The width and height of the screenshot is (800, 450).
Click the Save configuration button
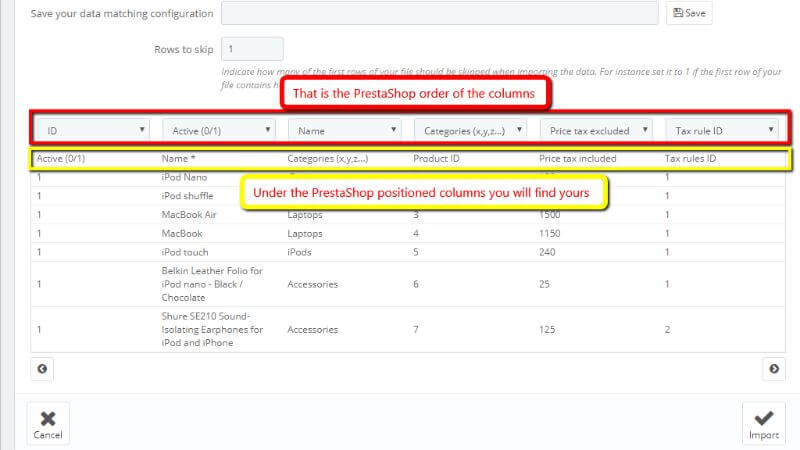click(x=689, y=13)
